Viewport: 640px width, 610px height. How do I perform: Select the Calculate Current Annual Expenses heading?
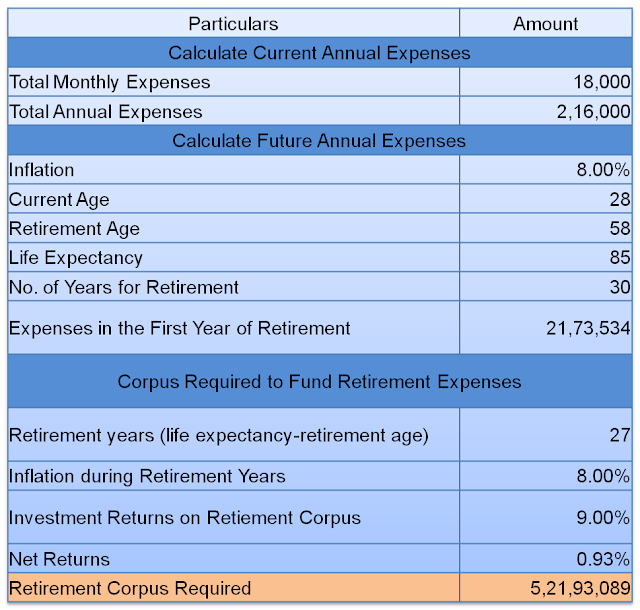point(319,53)
